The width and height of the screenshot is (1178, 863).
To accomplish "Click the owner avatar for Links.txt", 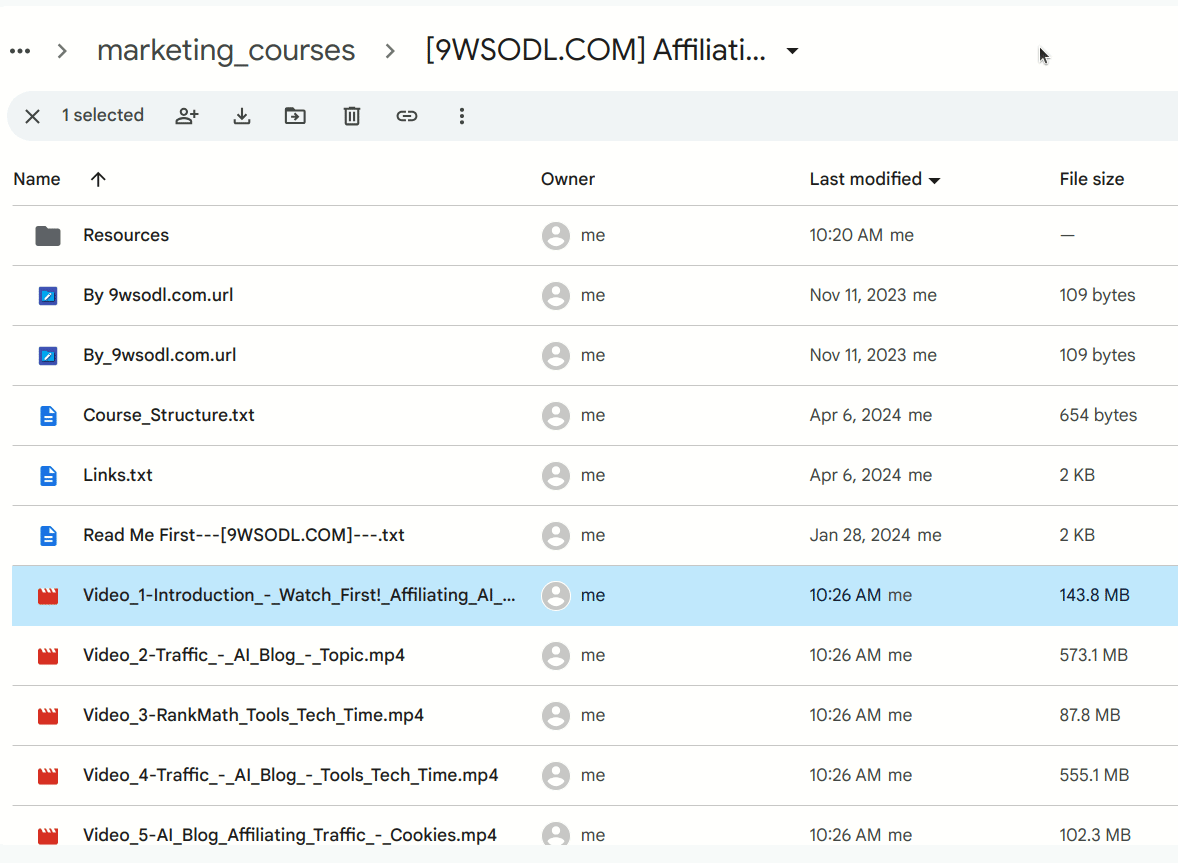I will (556, 476).
